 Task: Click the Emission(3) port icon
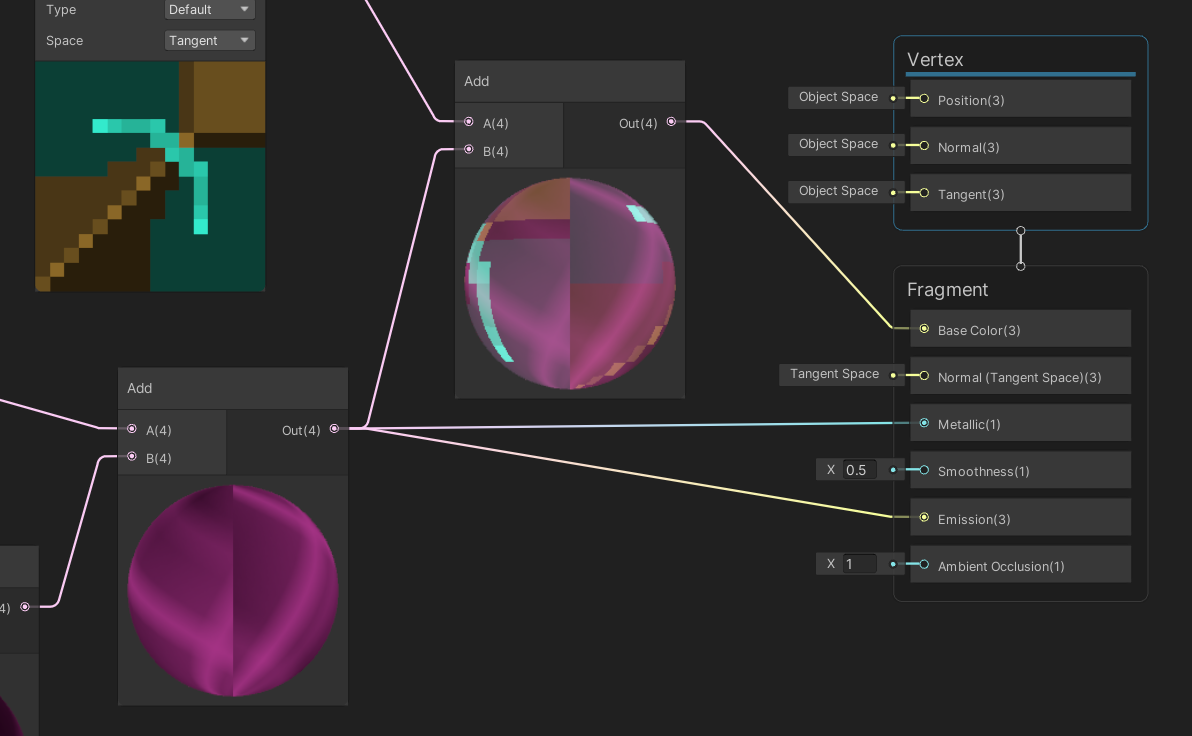point(923,517)
